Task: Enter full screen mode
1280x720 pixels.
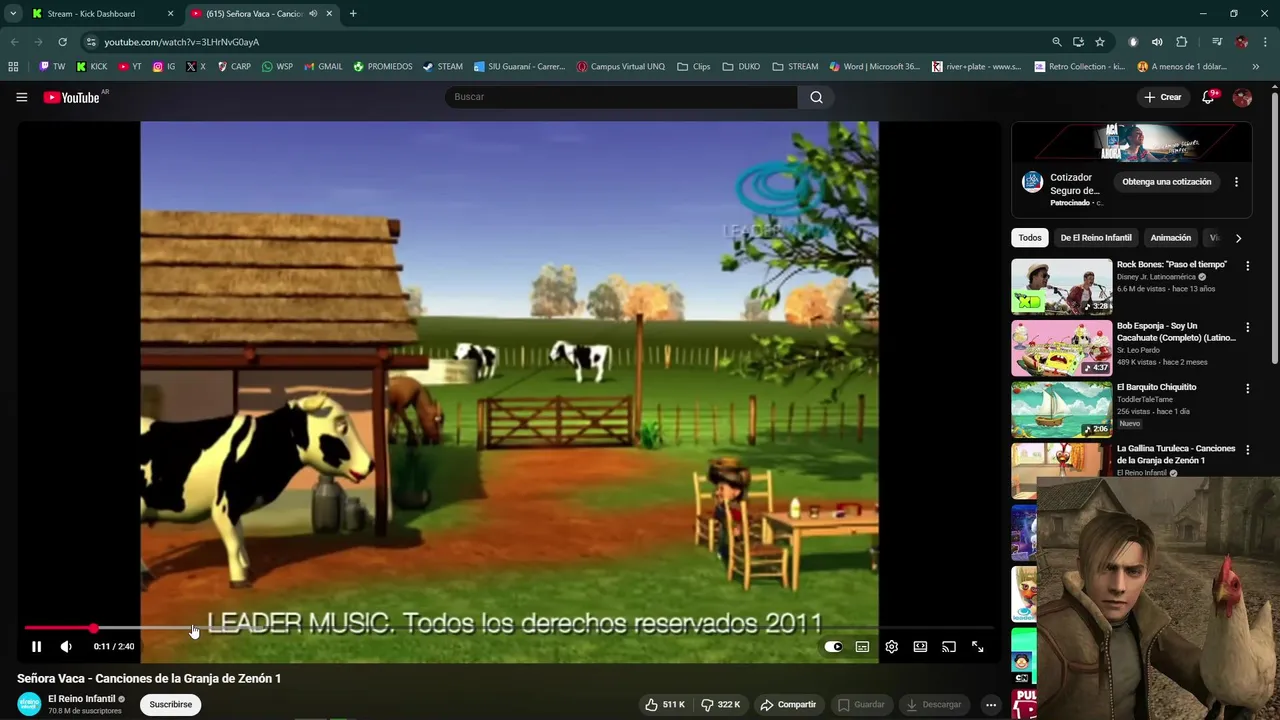Action: point(978,647)
